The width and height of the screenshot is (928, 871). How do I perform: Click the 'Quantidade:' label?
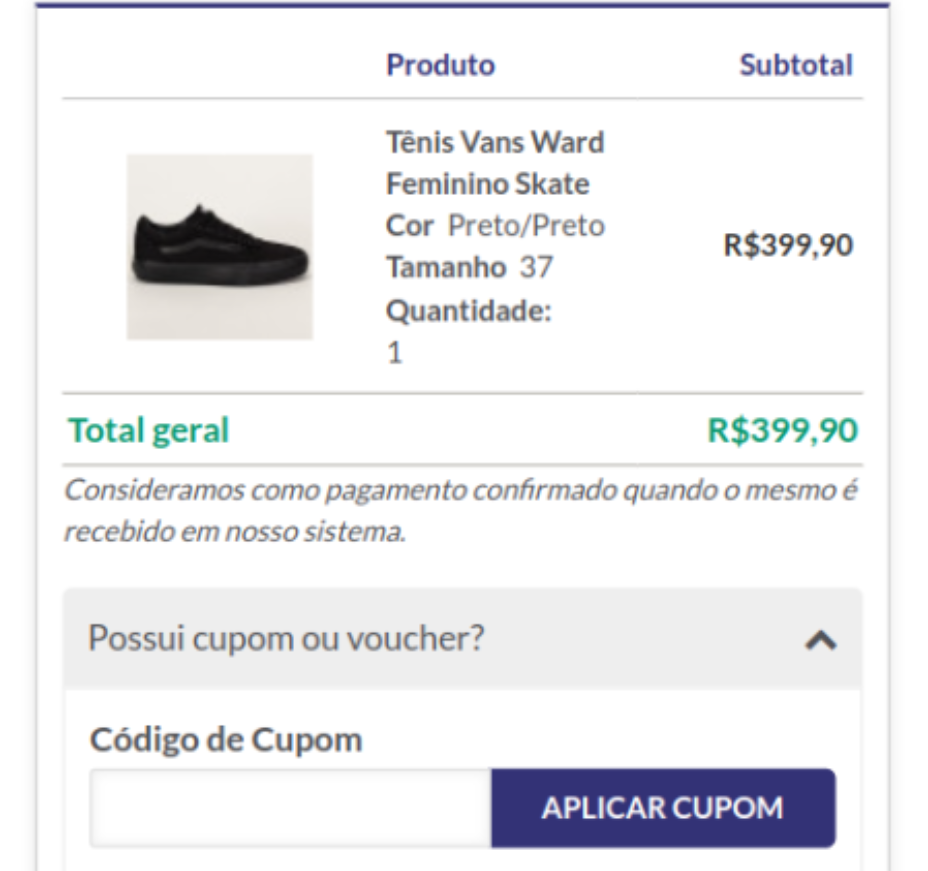click(x=469, y=311)
